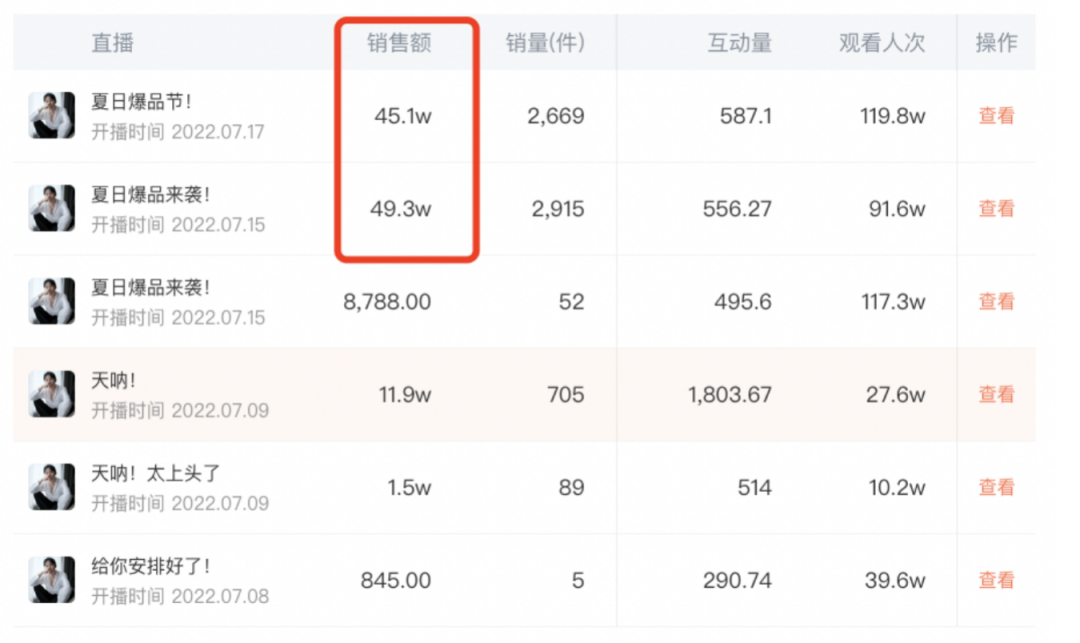Viewport: 1080px width, 643px height.
Task: Select the 互动量 column header
Action: [x=740, y=43]
